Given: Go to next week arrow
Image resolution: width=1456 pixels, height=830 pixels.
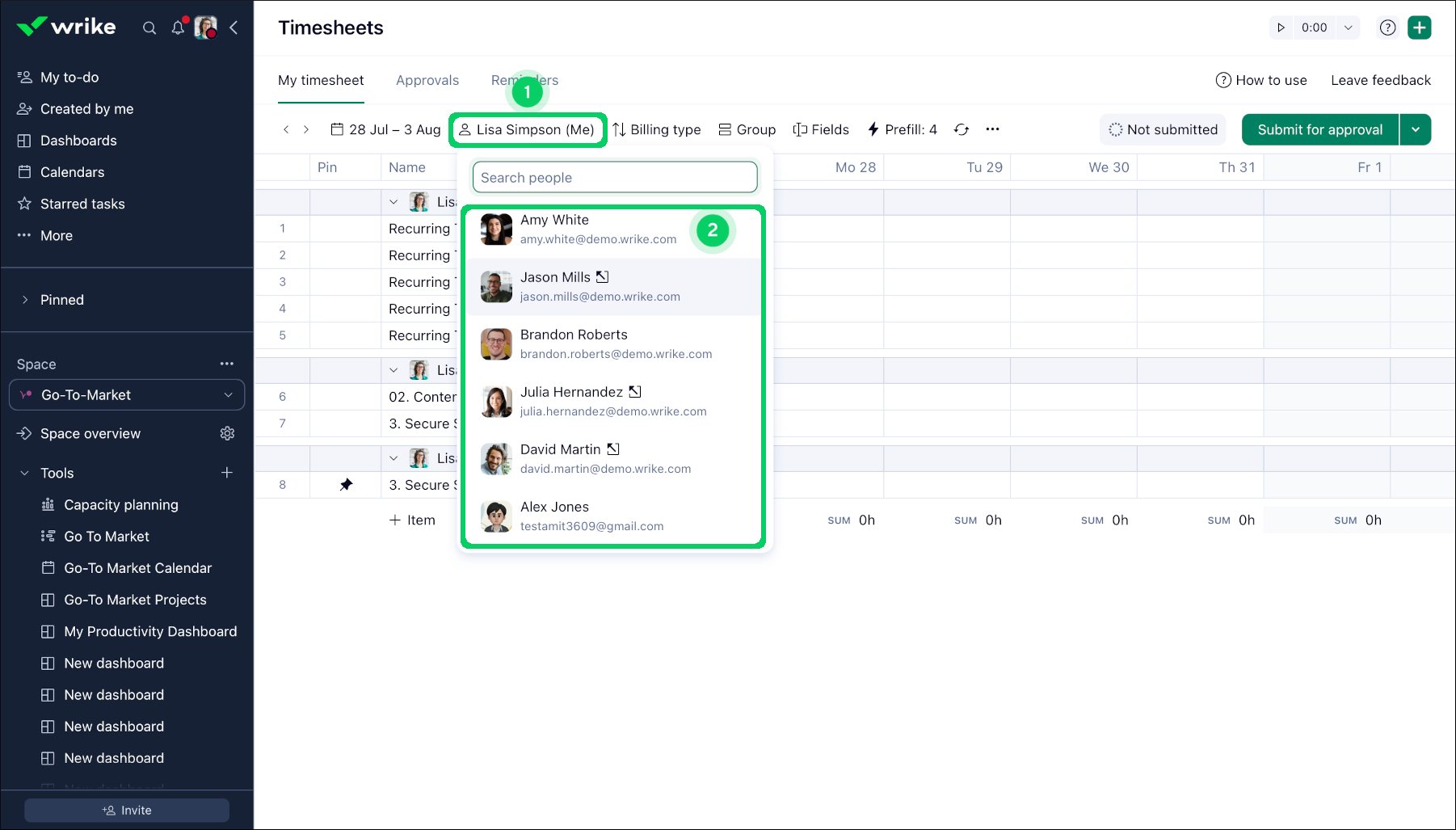Looking at the screenshot, I should [x=306, y=129].
